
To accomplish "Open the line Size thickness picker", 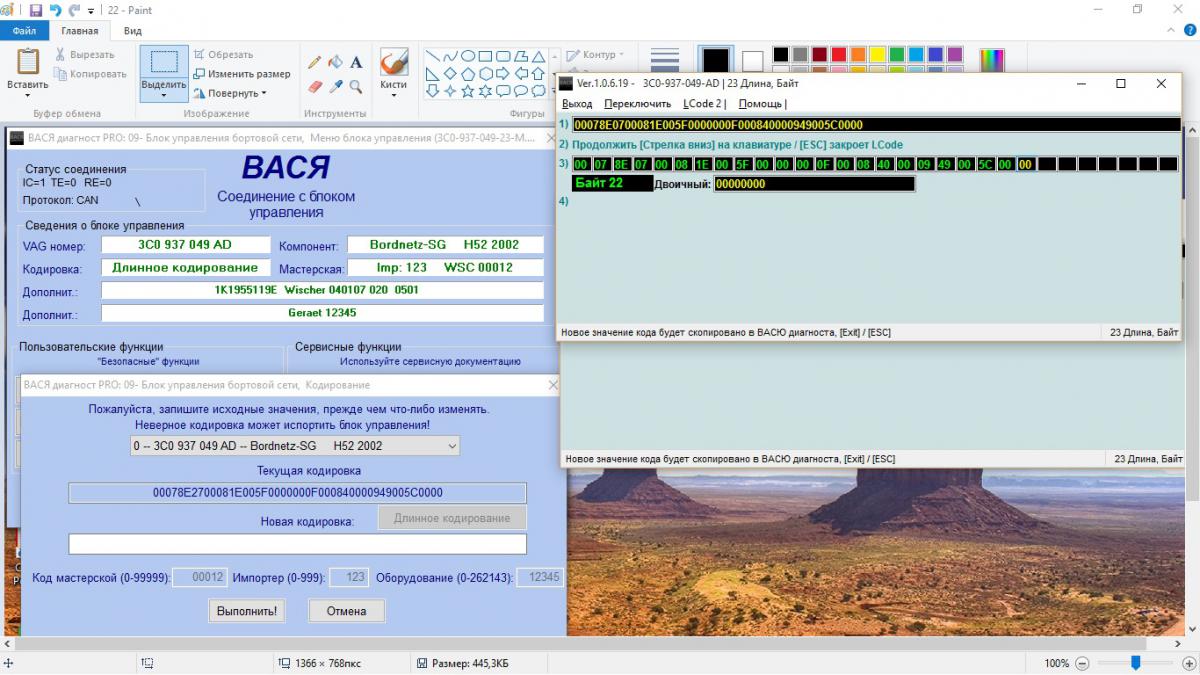I will pos(665,62).
